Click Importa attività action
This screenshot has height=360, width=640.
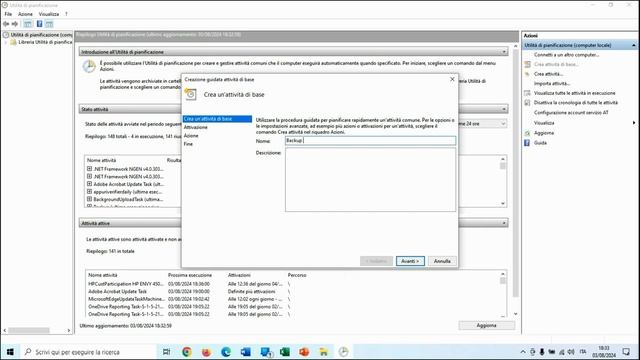click(x=552, y=84)
